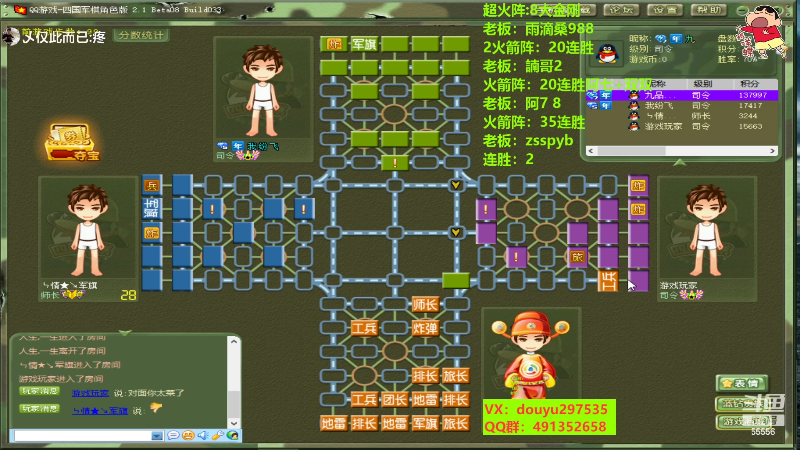
Task: Open the 设置 settings button
Action: [665, 10]
